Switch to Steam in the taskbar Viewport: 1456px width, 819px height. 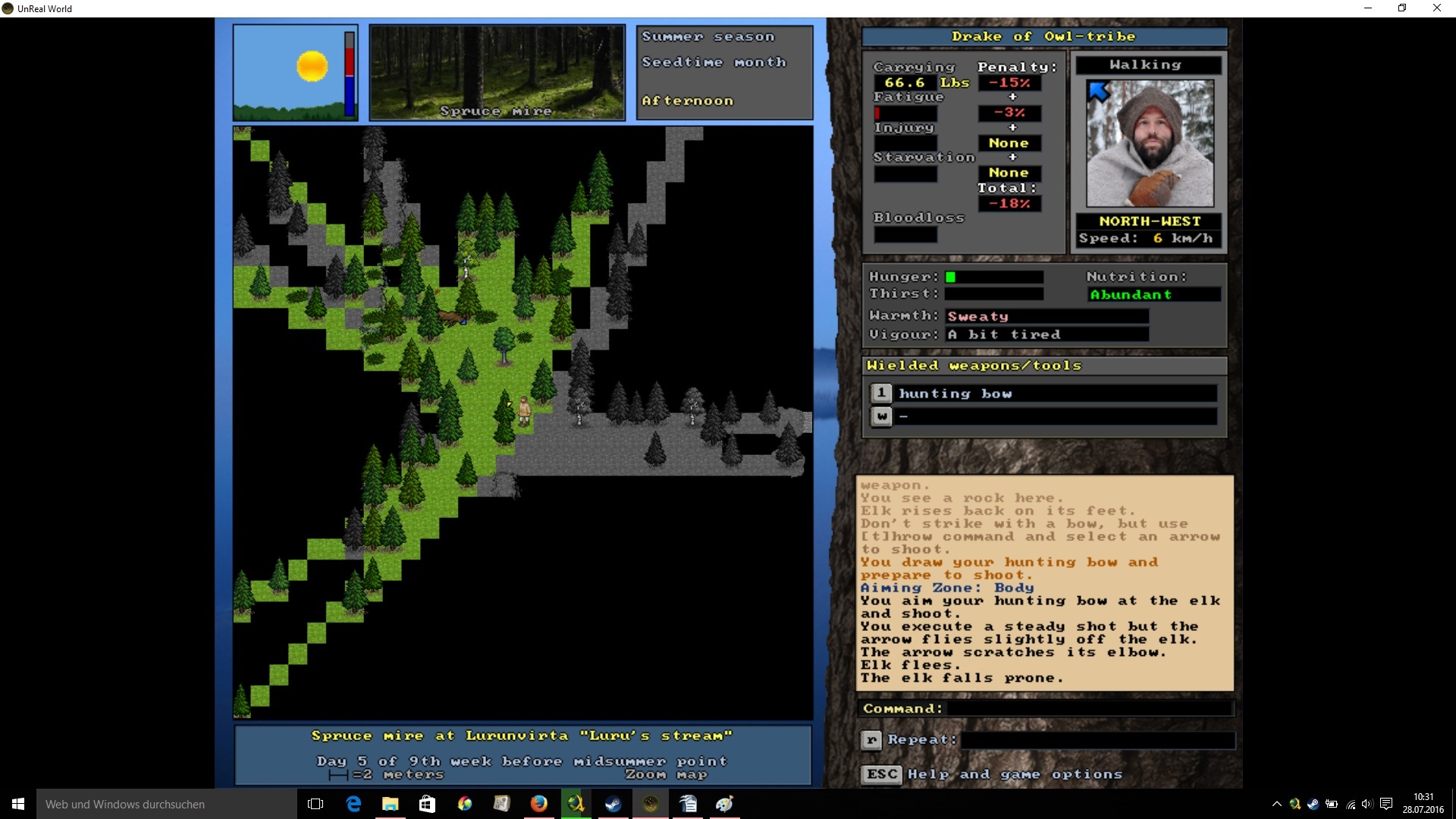[613, 804]
